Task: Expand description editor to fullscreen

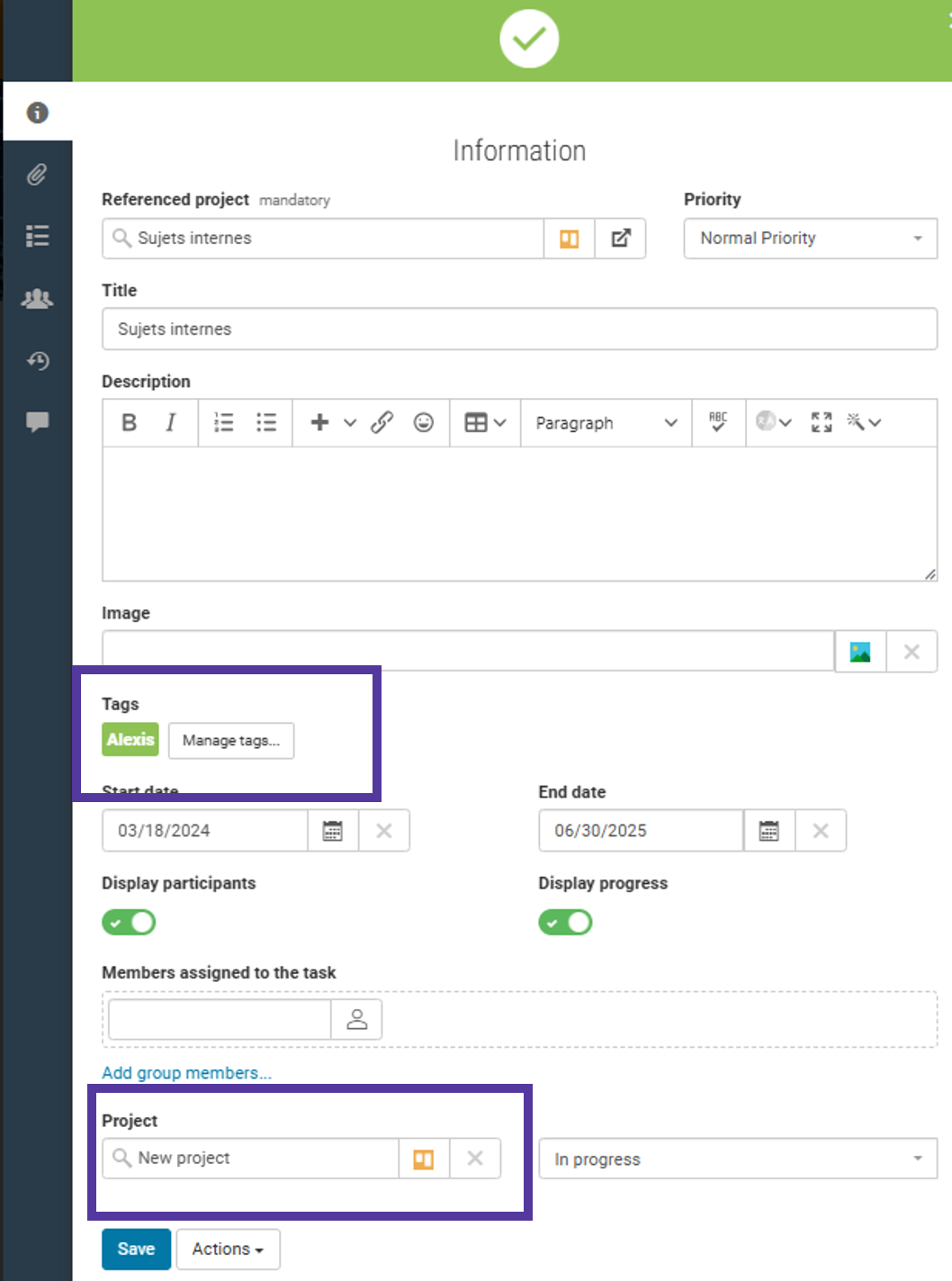Action: (821, 423)
